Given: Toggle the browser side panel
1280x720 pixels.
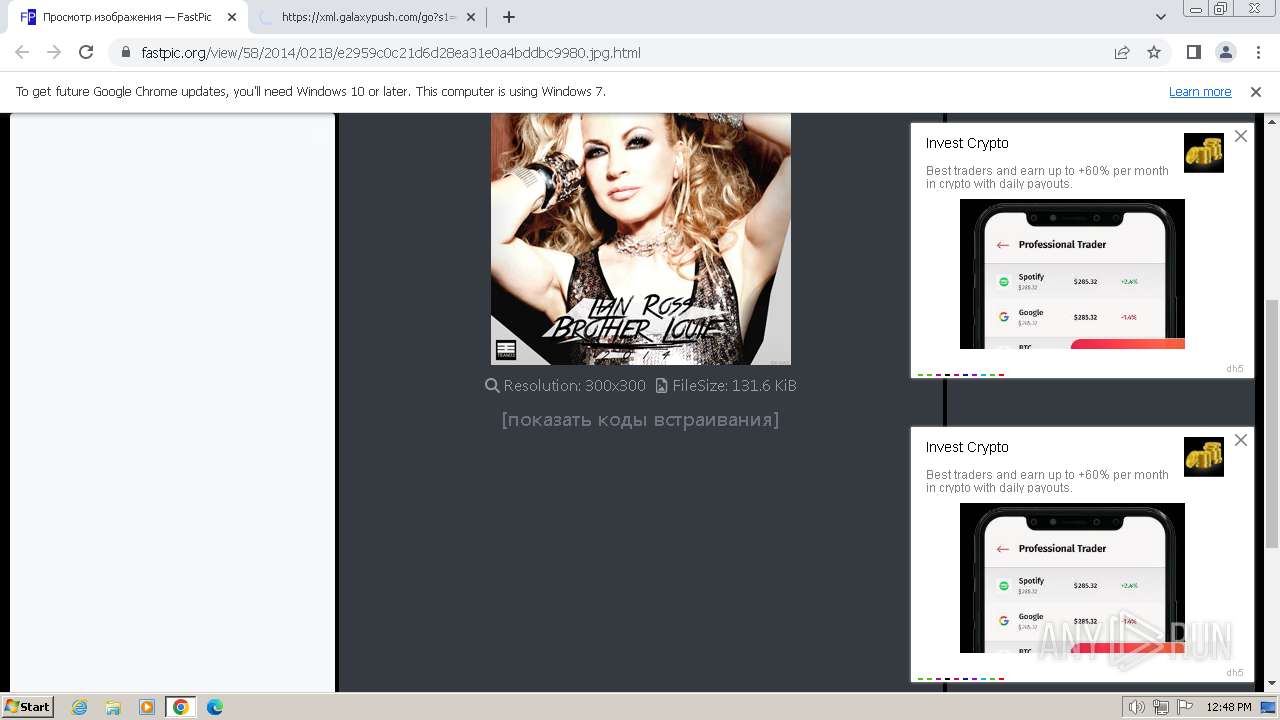Looking at the screenshot, I should click(1193, 53).
